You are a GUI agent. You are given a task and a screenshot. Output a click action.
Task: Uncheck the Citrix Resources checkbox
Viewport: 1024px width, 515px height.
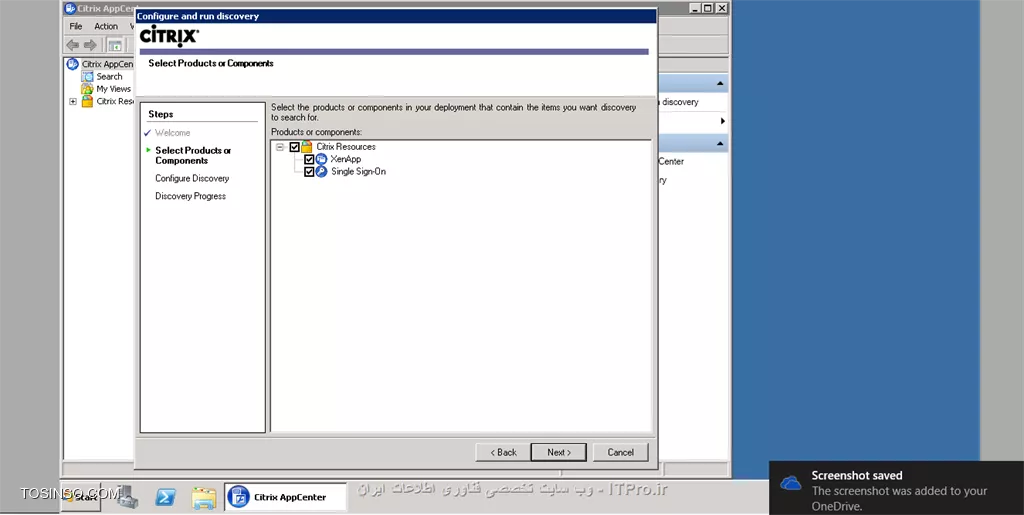(295, 147)
